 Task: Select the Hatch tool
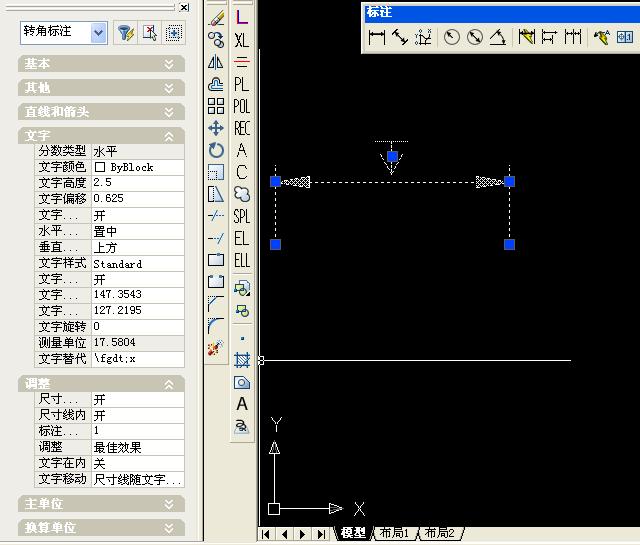[x=242, y=360]
